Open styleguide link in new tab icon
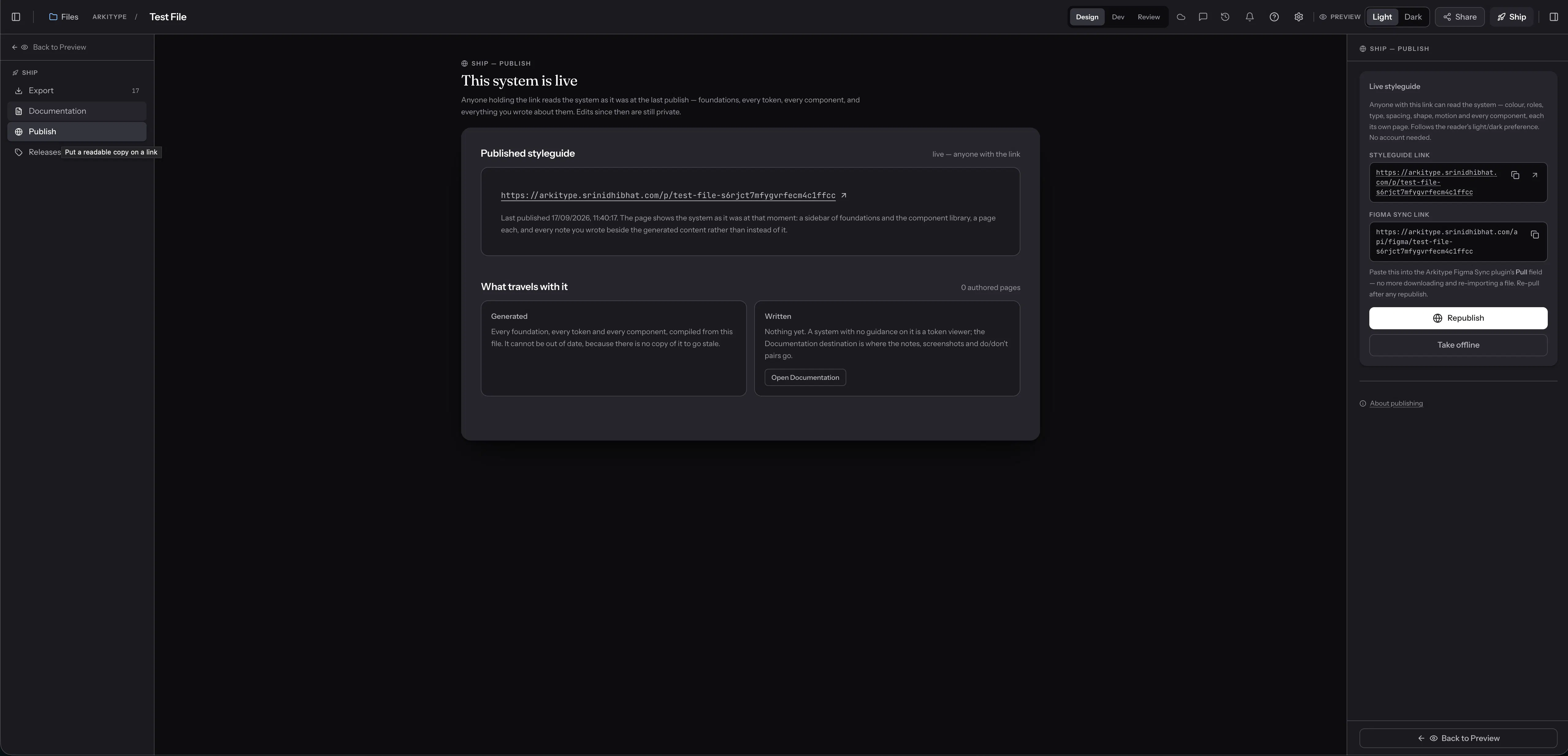 (x=1535, y=175)
